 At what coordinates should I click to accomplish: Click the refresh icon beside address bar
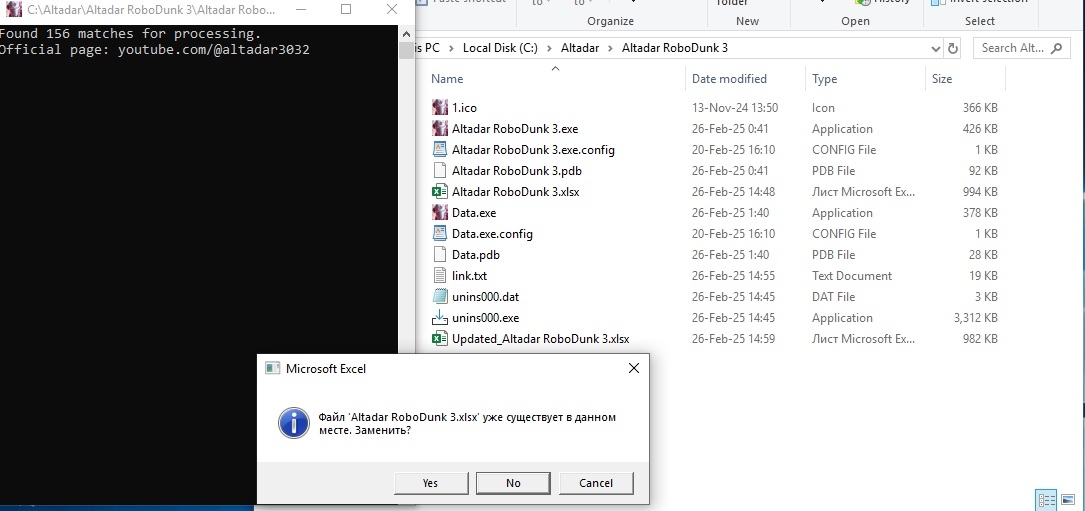(x=953, y=48)
